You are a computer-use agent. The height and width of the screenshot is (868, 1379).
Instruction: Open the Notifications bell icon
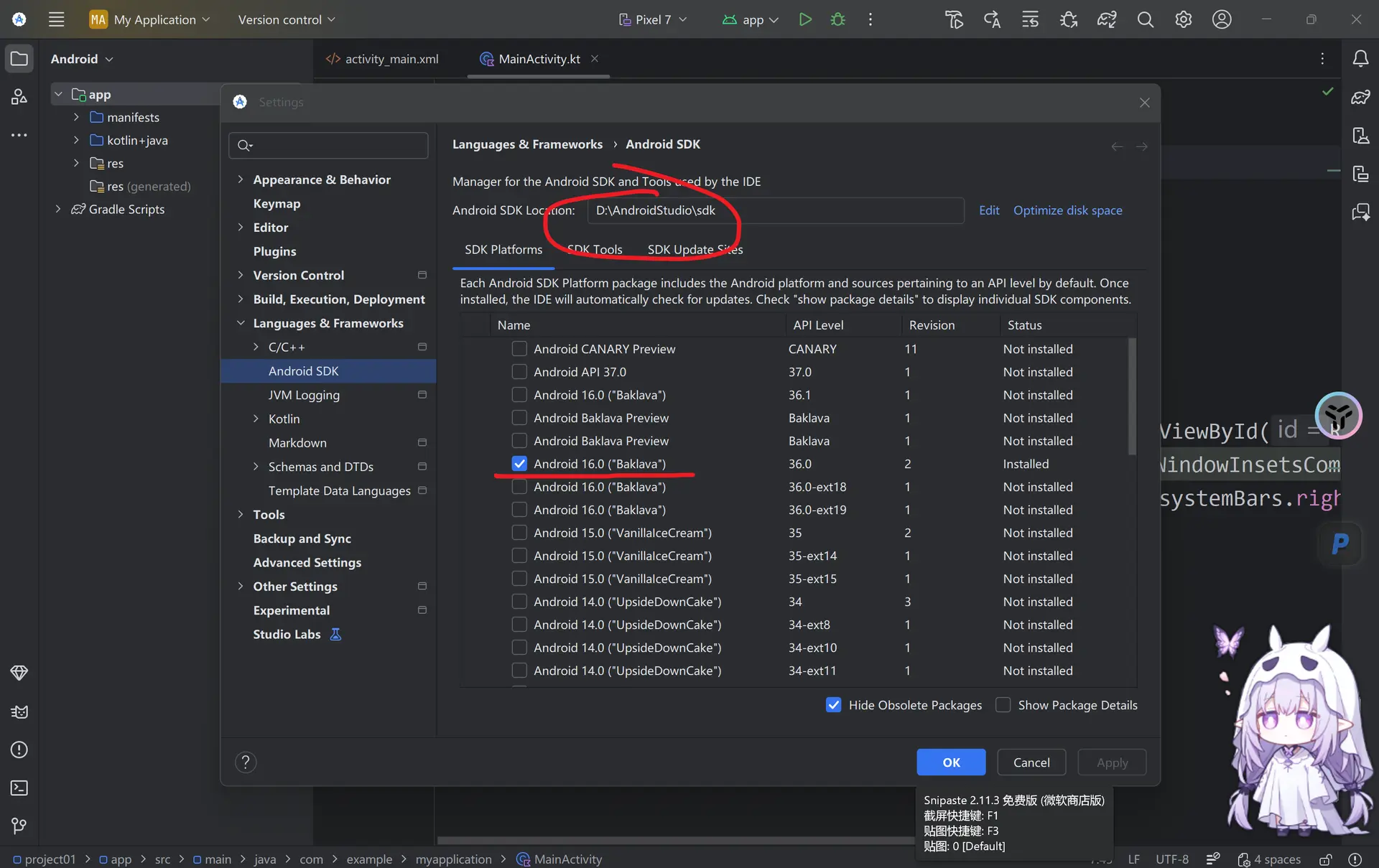(1360, 59)
